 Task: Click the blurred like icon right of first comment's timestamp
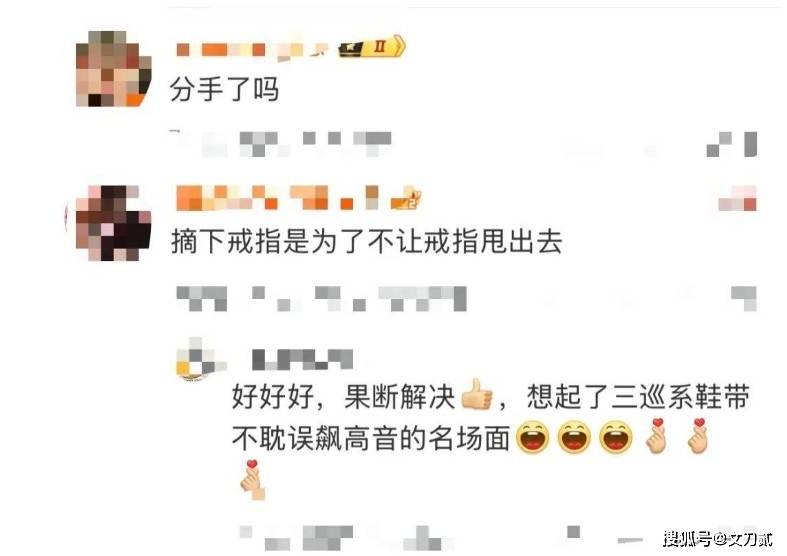coord(732,144)
